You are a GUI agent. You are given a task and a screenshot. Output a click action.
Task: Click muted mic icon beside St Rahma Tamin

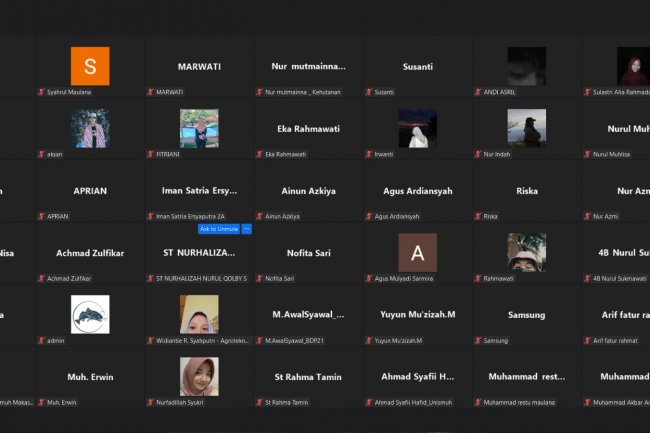[260, 402]
